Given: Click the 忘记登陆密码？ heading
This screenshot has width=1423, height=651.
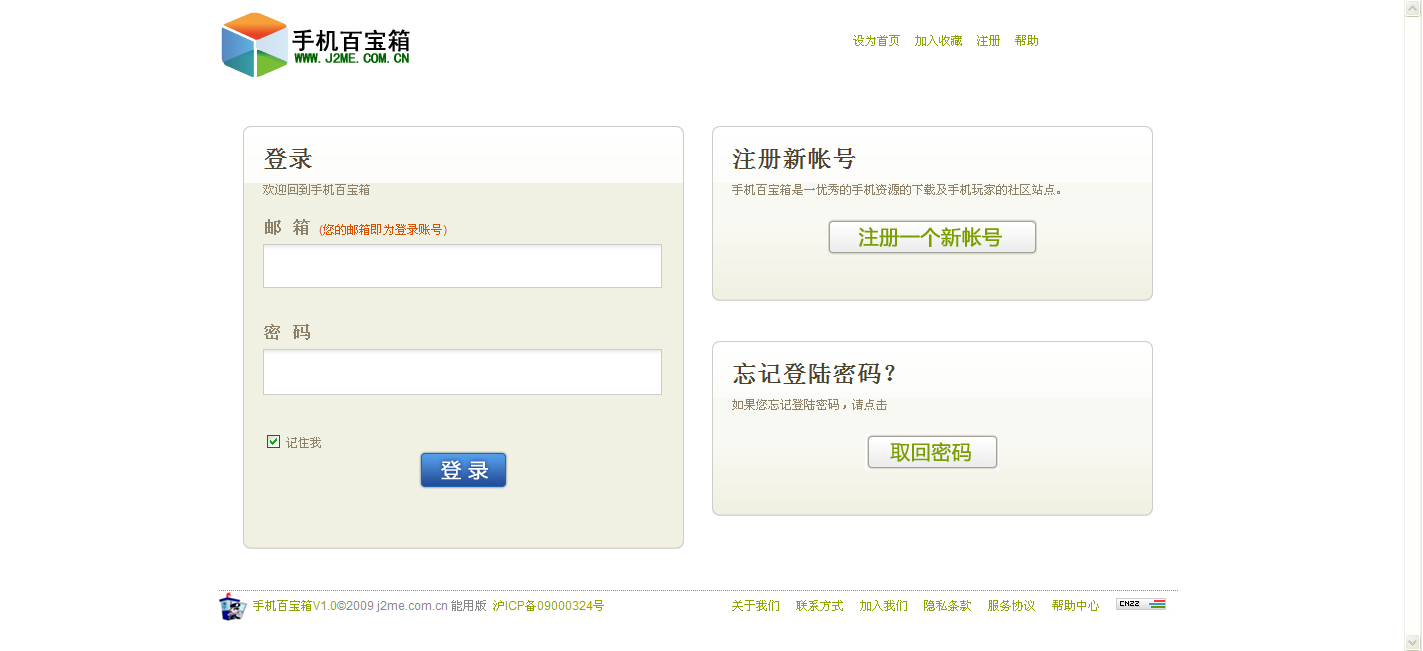Looking at the screenshot, I should pos(815,374).
